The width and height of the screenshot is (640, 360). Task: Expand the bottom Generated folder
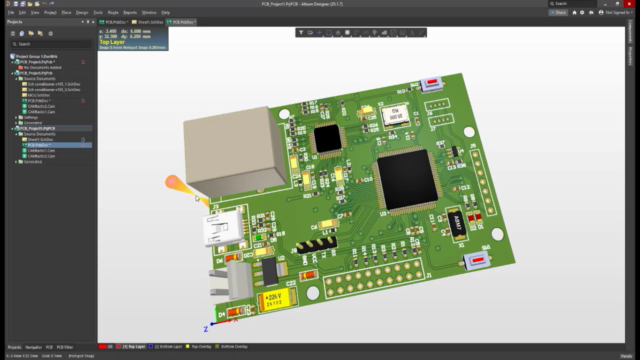click(16, 162)
